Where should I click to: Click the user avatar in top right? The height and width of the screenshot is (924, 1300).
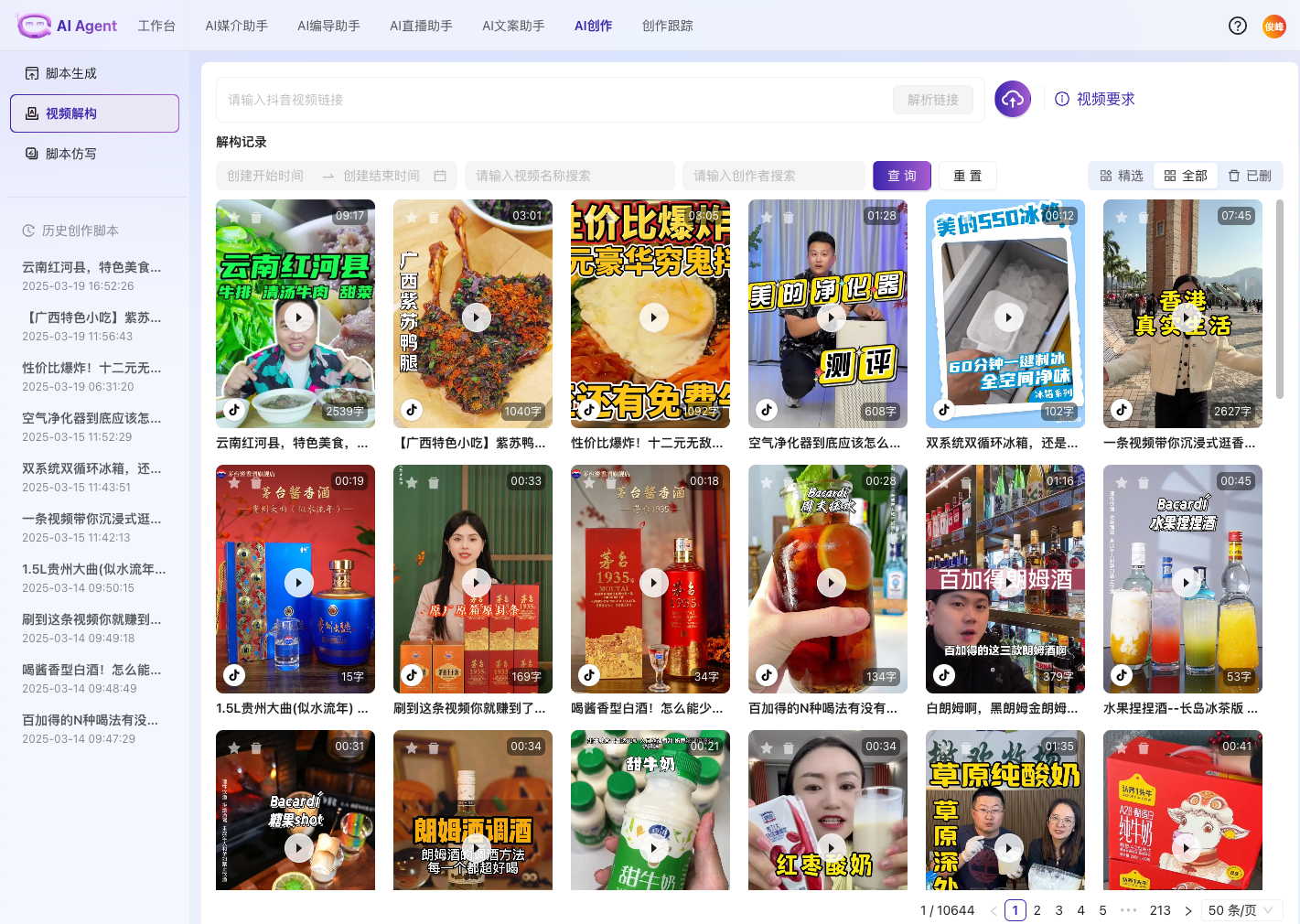pos(1273,27)
